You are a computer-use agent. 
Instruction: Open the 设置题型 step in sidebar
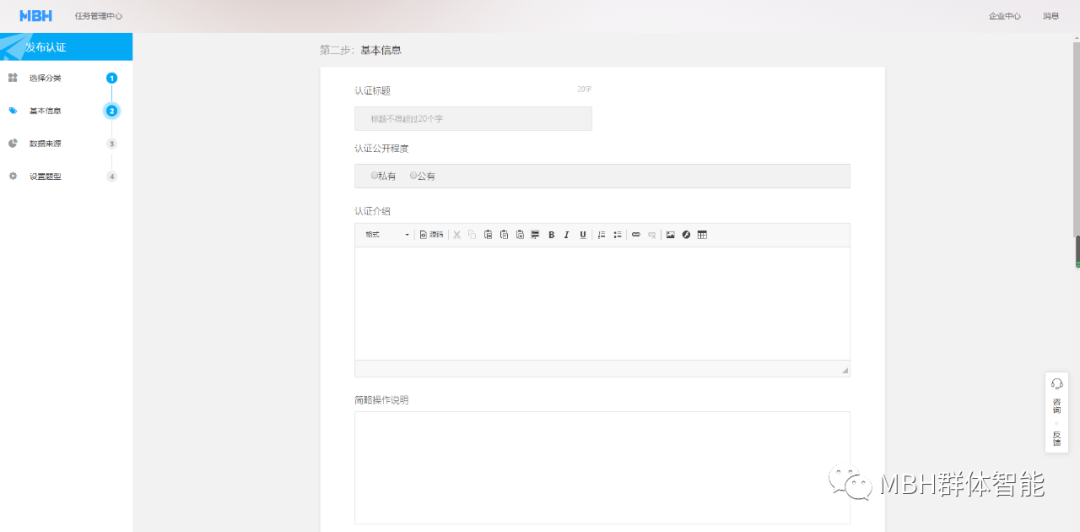(45, 176)
